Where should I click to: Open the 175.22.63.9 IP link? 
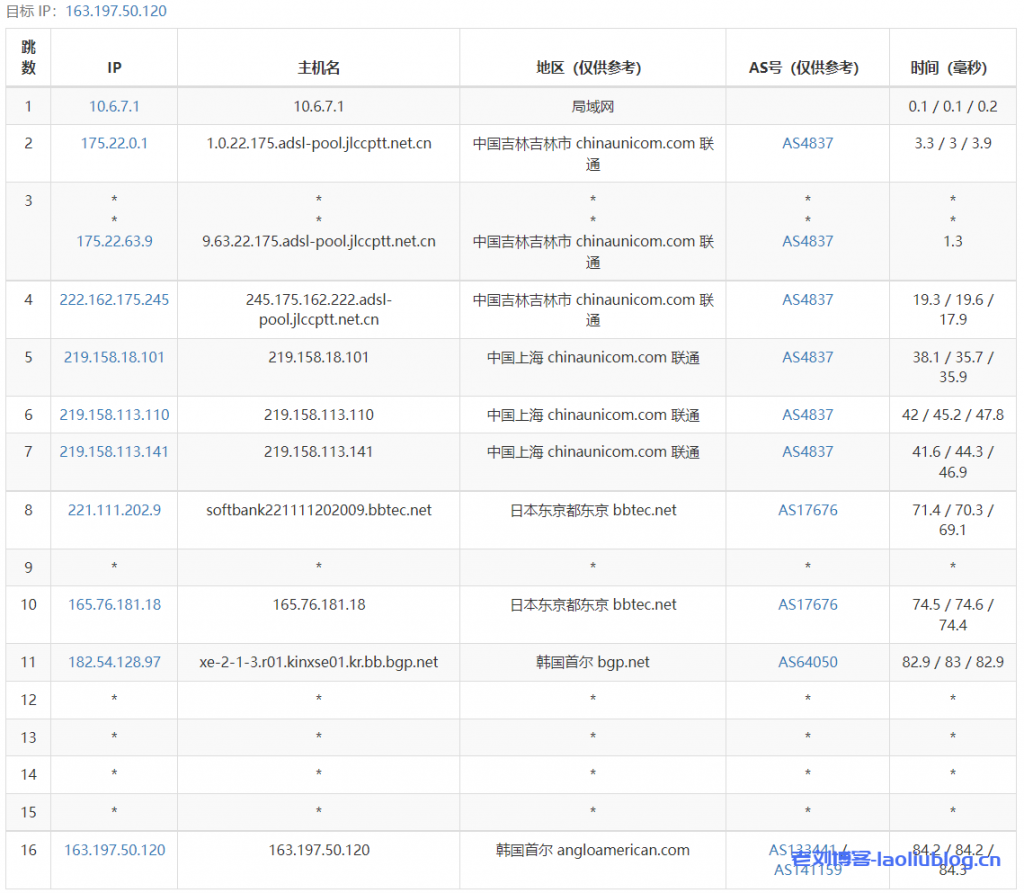[x=114, y=241]
